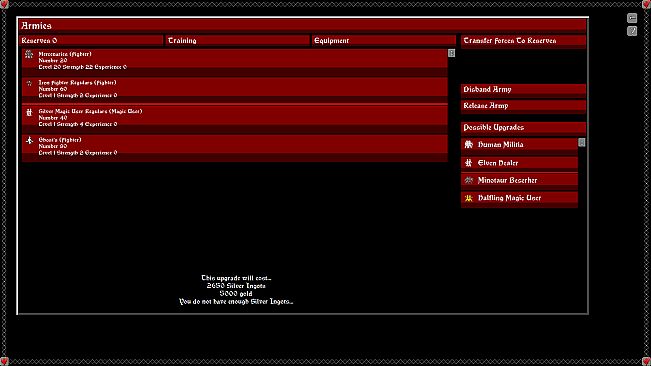The image size is (651, 366).
Task: Click the back arrow icon at top right
Action: pos(632,18)
